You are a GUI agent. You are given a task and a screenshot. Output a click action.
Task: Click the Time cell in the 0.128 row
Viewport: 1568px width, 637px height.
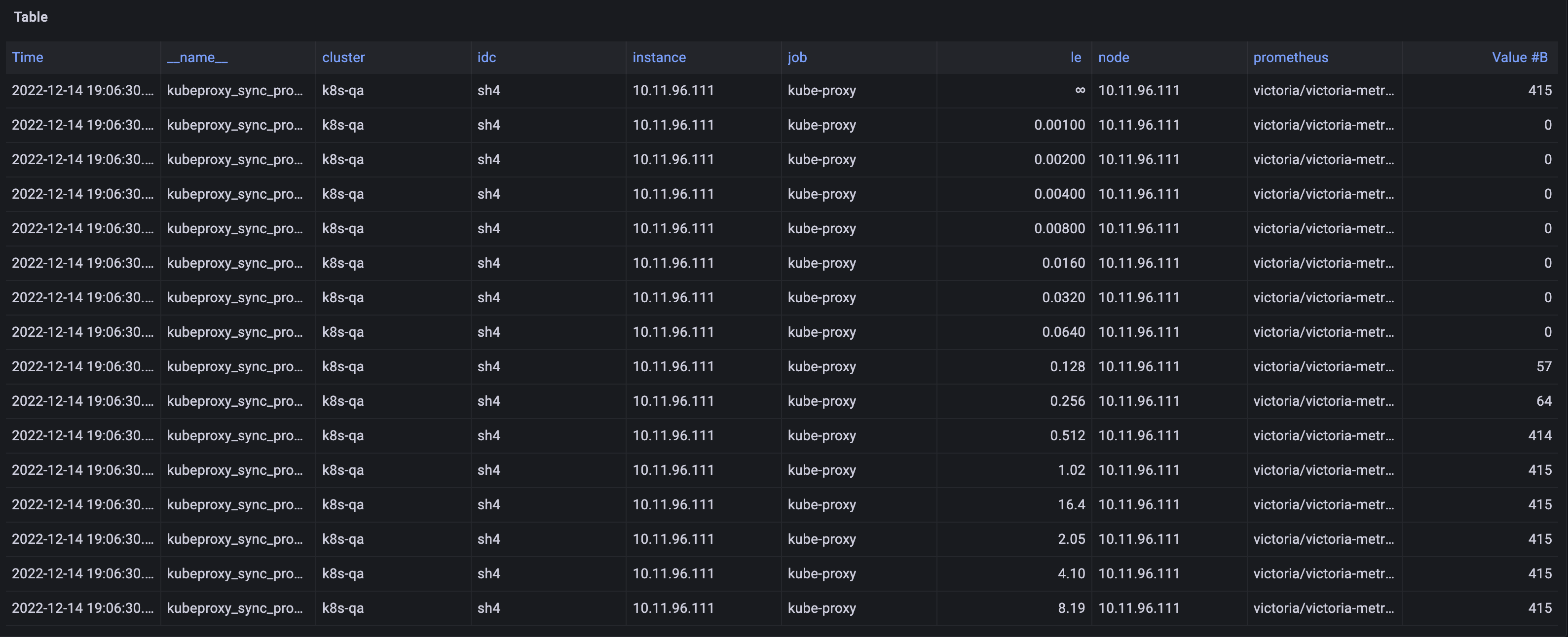(83, 367)
